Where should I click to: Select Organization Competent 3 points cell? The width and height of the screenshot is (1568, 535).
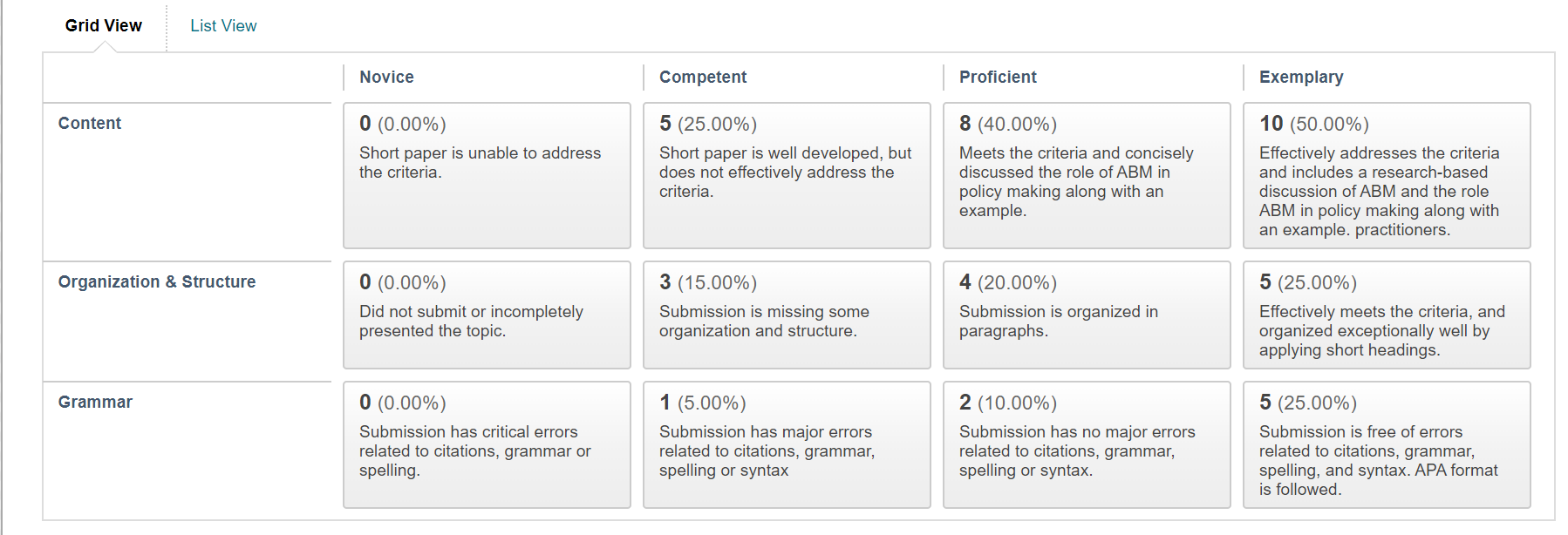787,315
